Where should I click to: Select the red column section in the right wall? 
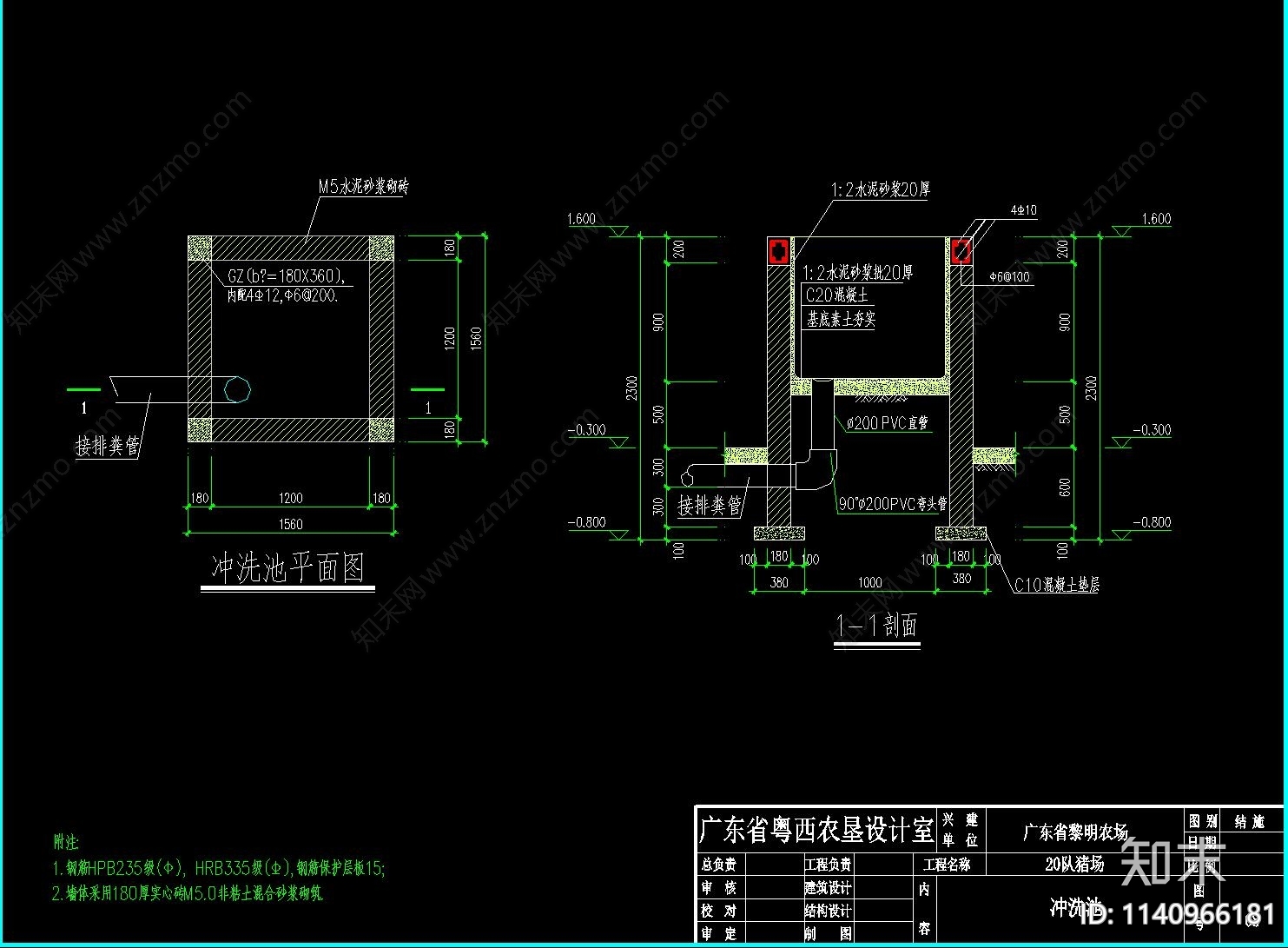961,252
